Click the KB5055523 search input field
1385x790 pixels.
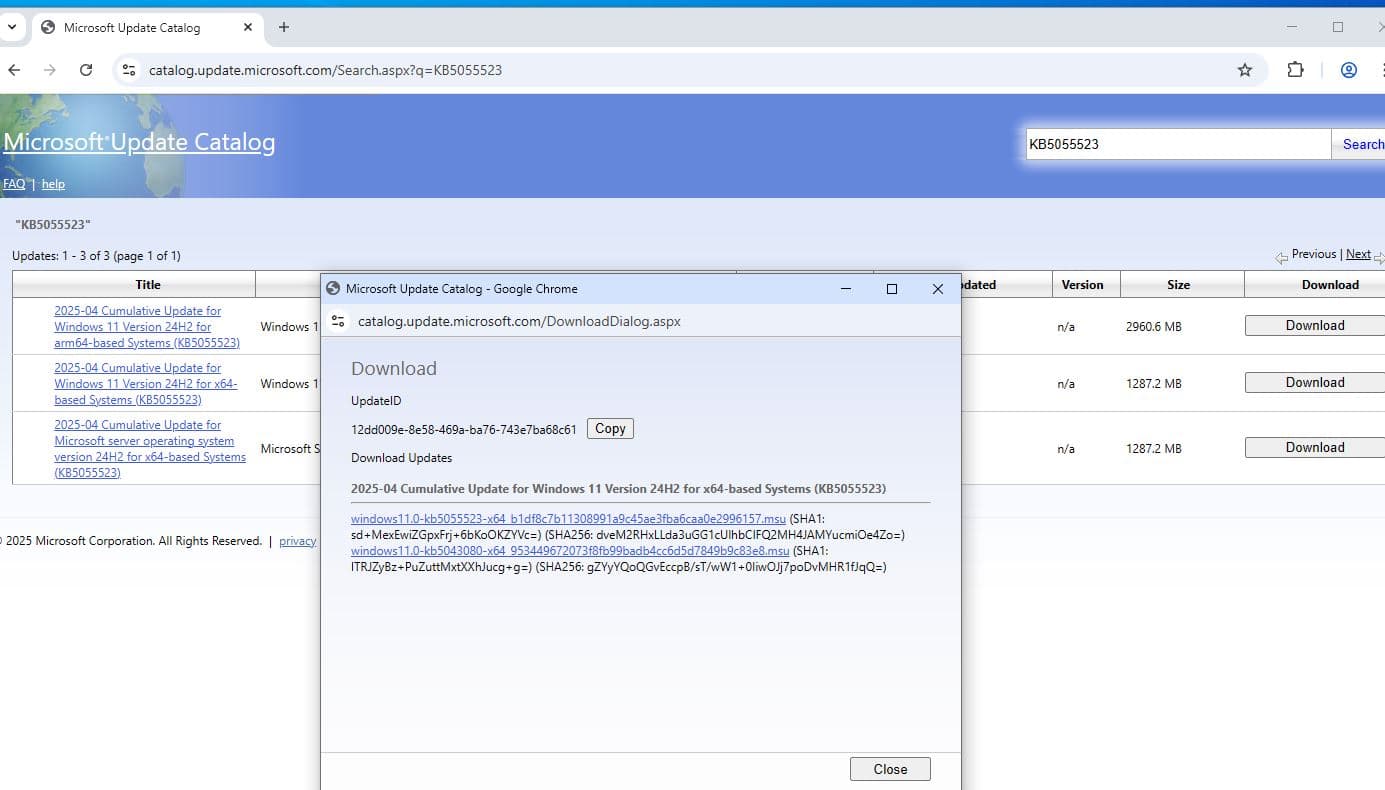[x=1177, y=144]
